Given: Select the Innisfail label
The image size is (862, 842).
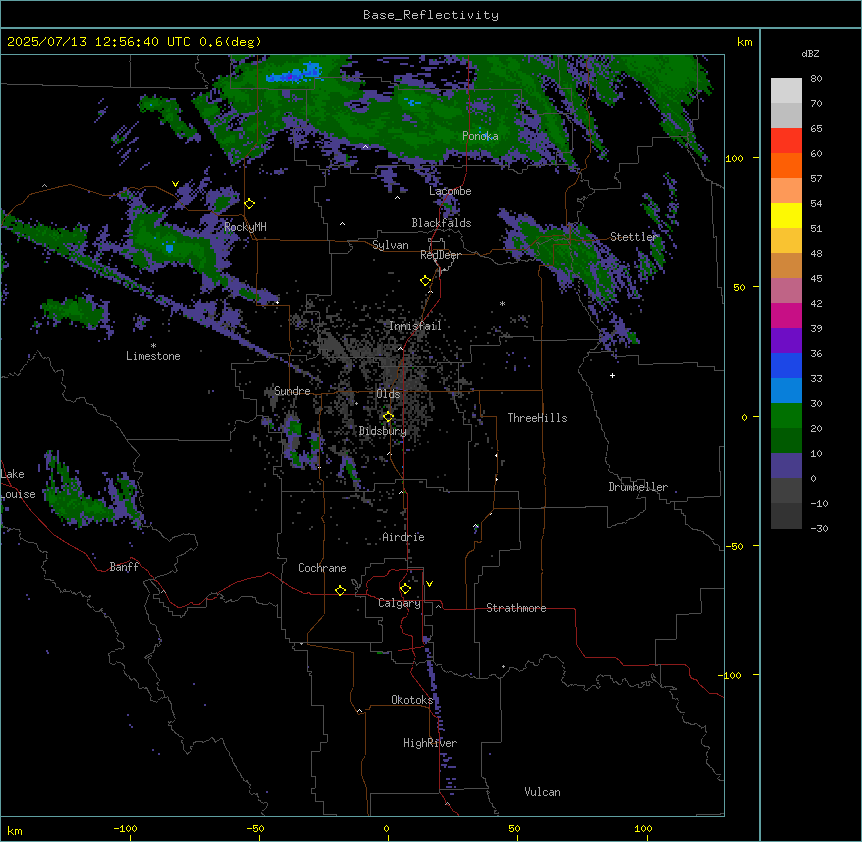Looking at the screenshot, I should click(x=415, y=326).
